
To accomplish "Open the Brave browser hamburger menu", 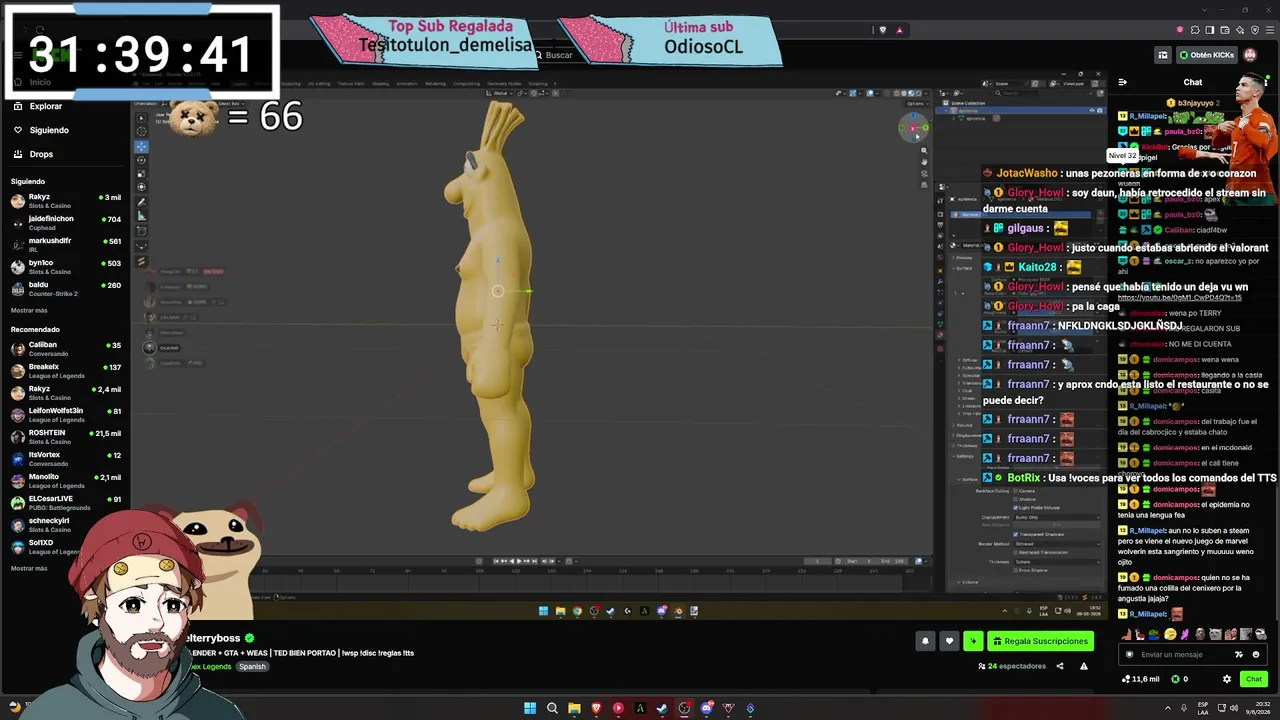I will pos(1269,30).
